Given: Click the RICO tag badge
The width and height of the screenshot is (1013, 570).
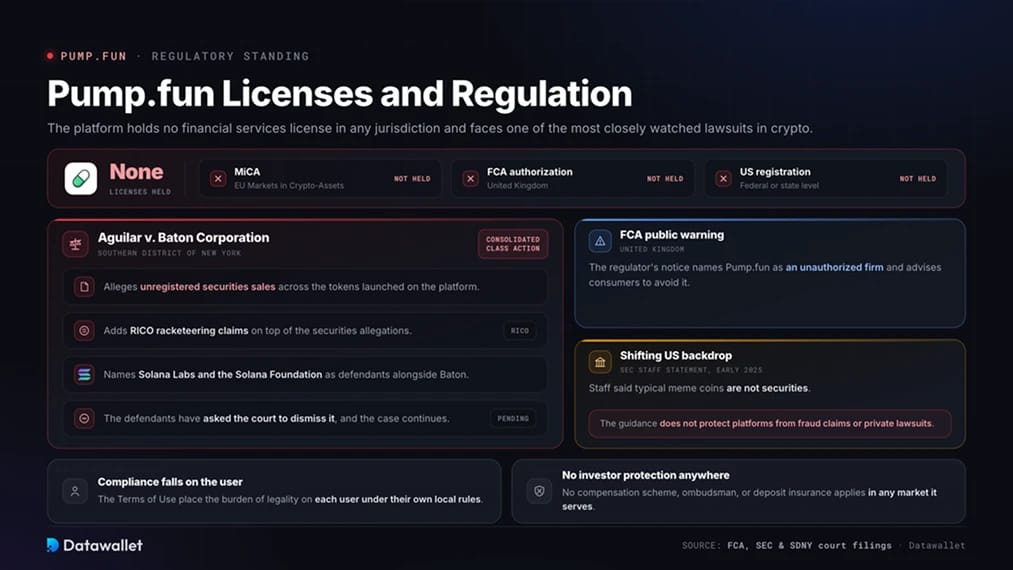Looking at the screenshot, I should point(519,330).
